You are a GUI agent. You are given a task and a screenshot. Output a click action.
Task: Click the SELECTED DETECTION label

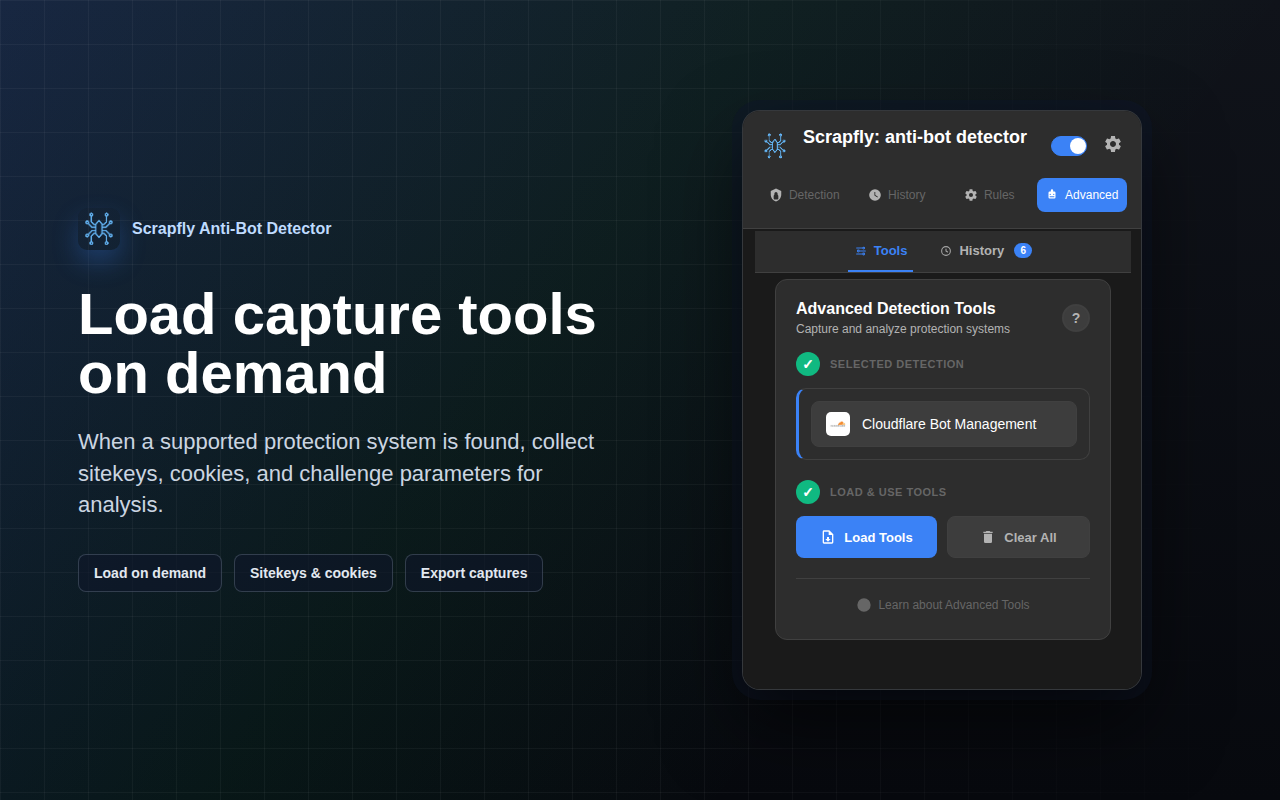point(897,364)
